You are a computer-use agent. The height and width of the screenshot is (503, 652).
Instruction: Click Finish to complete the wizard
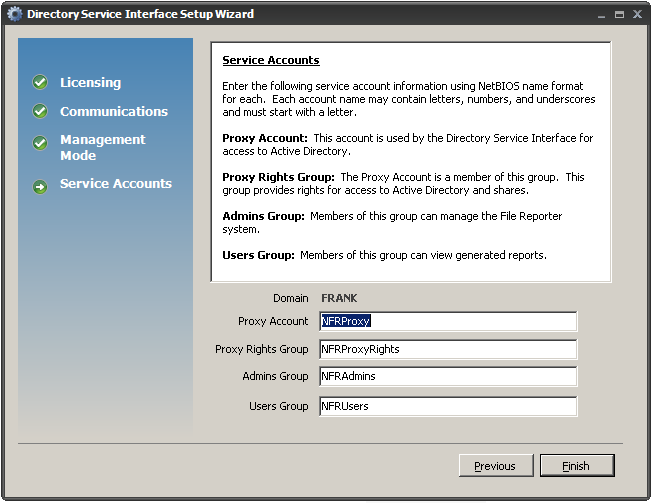pos(576,466)
